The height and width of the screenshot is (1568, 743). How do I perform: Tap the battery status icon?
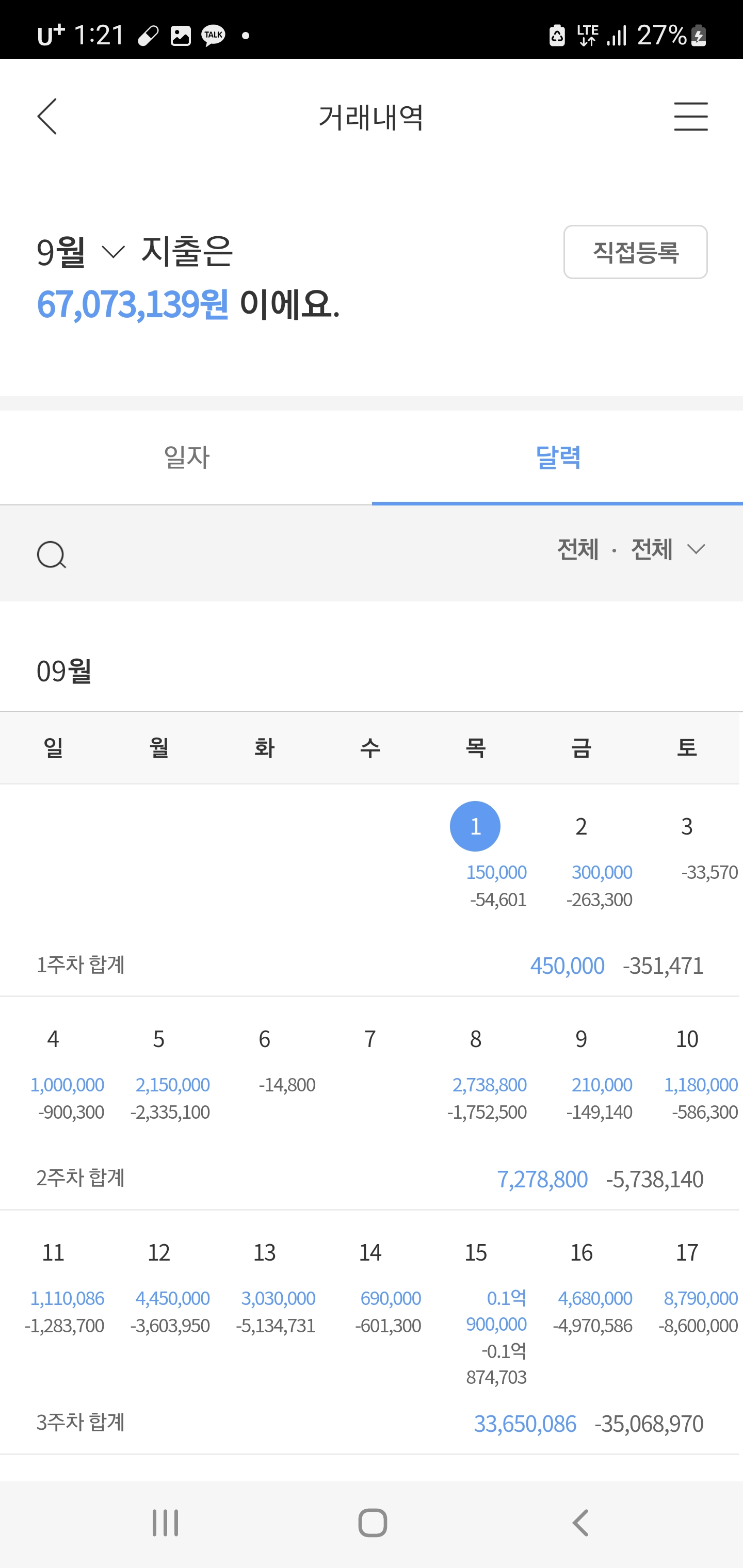pyautogui.click(x=699, y=35)
